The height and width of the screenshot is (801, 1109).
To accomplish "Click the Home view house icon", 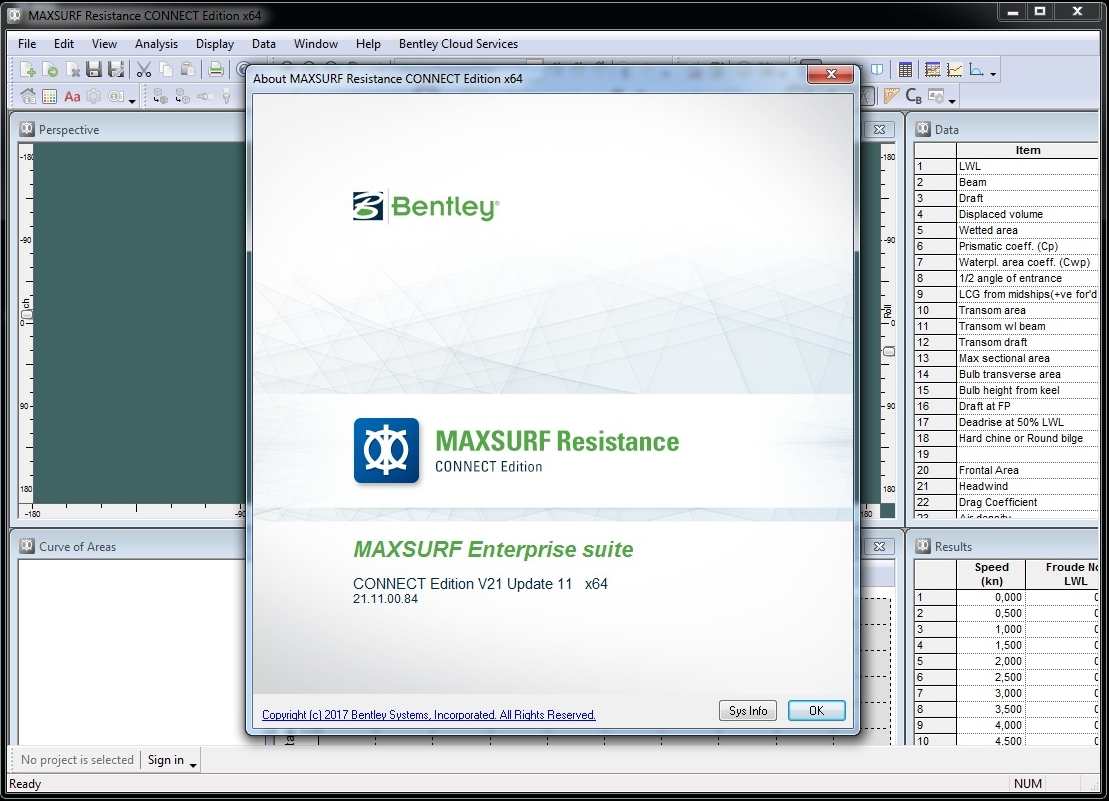I will point(28,96).
